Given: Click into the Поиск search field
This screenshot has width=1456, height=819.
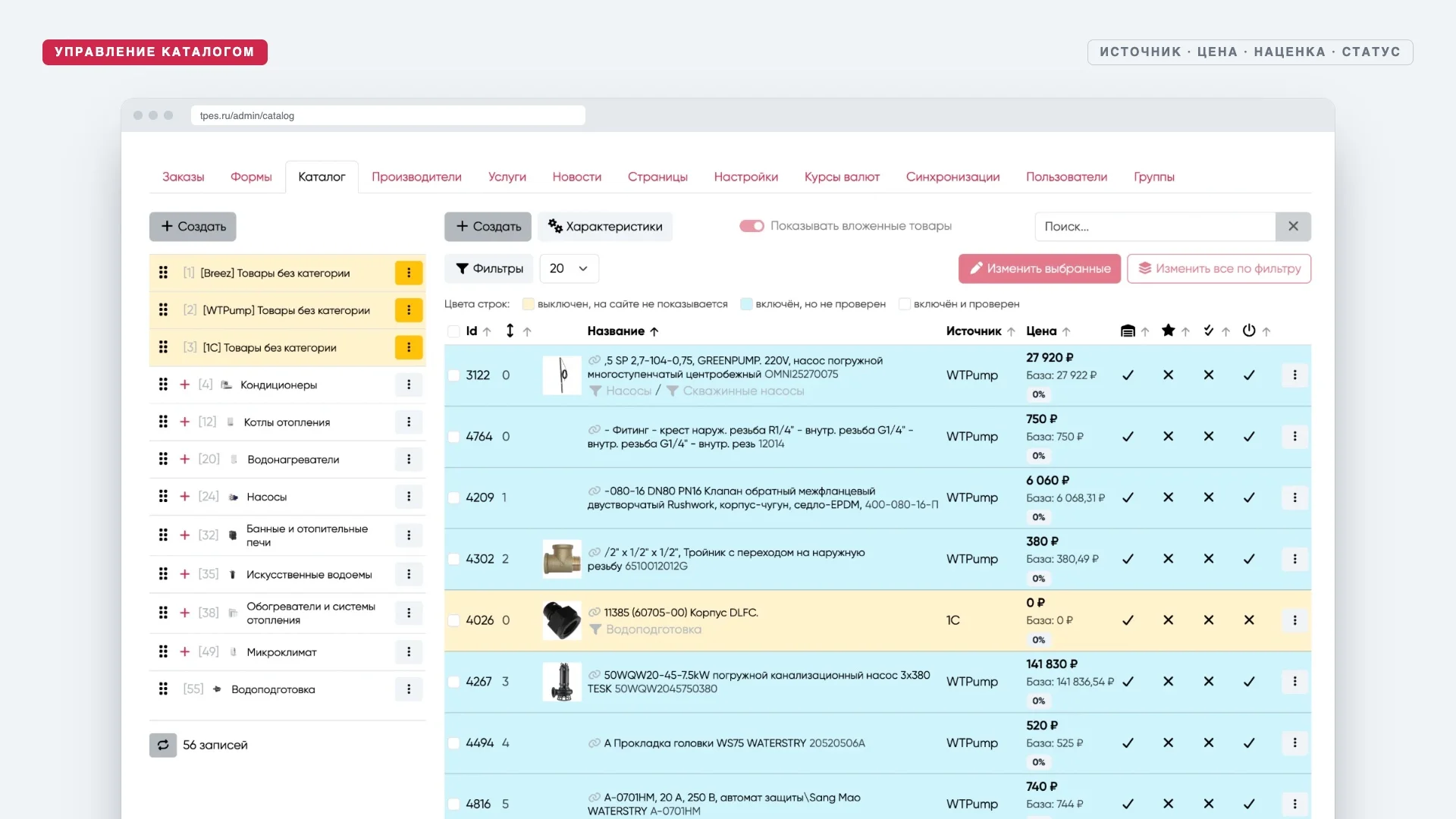Looking at the screenshot, I should point(1155,227).
